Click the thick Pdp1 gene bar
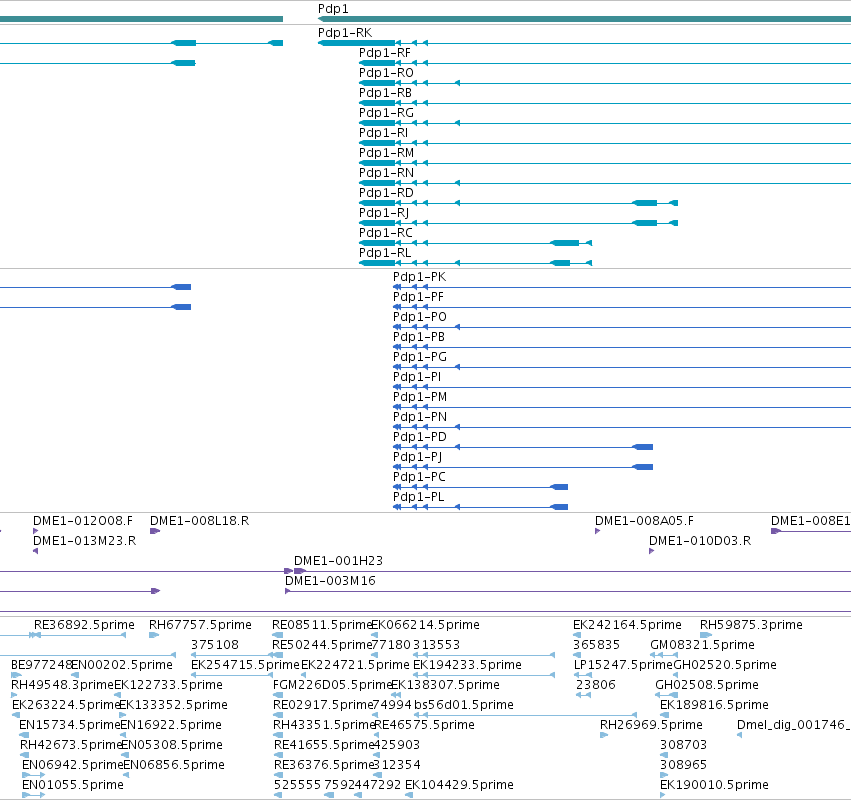851x800 pixels. (584, 20)
